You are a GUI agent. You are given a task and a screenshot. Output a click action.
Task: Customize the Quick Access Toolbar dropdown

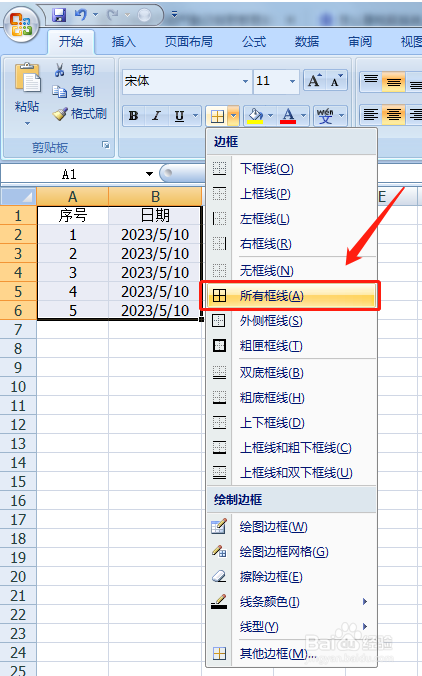click(x=175, y=15)
